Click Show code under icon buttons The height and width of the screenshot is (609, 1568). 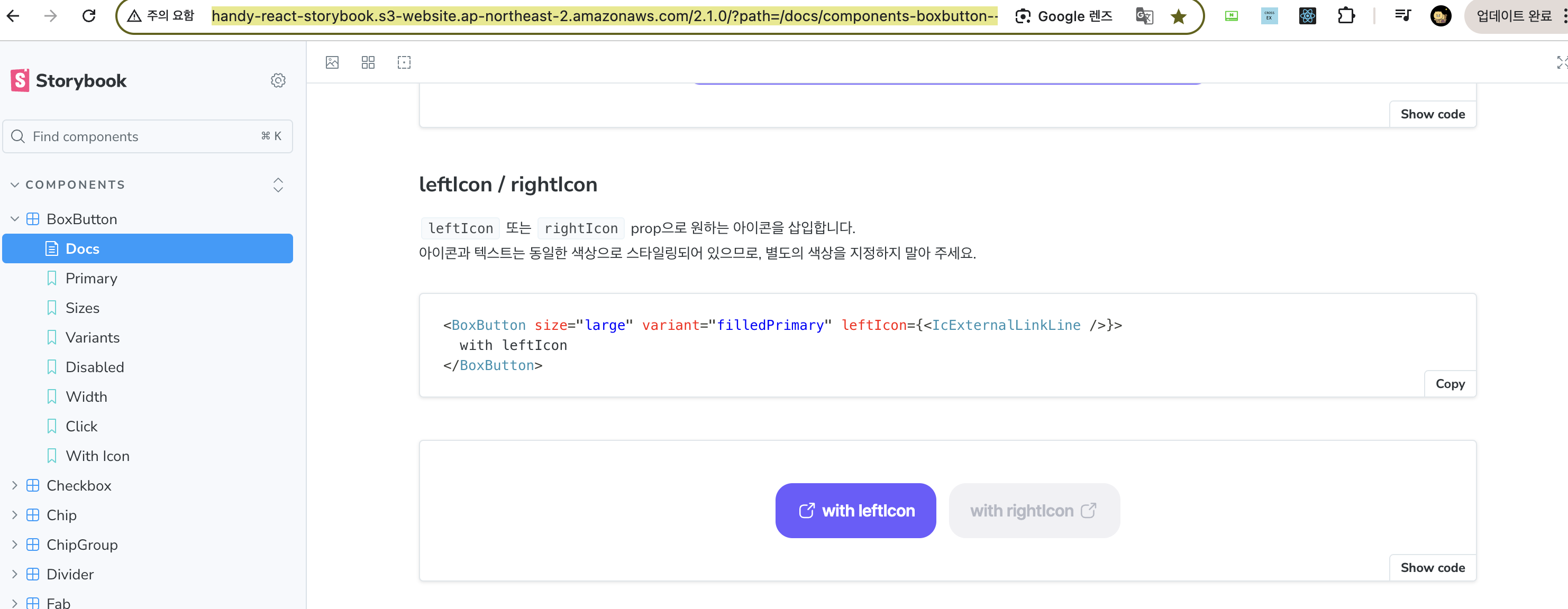pos(1432,567)
